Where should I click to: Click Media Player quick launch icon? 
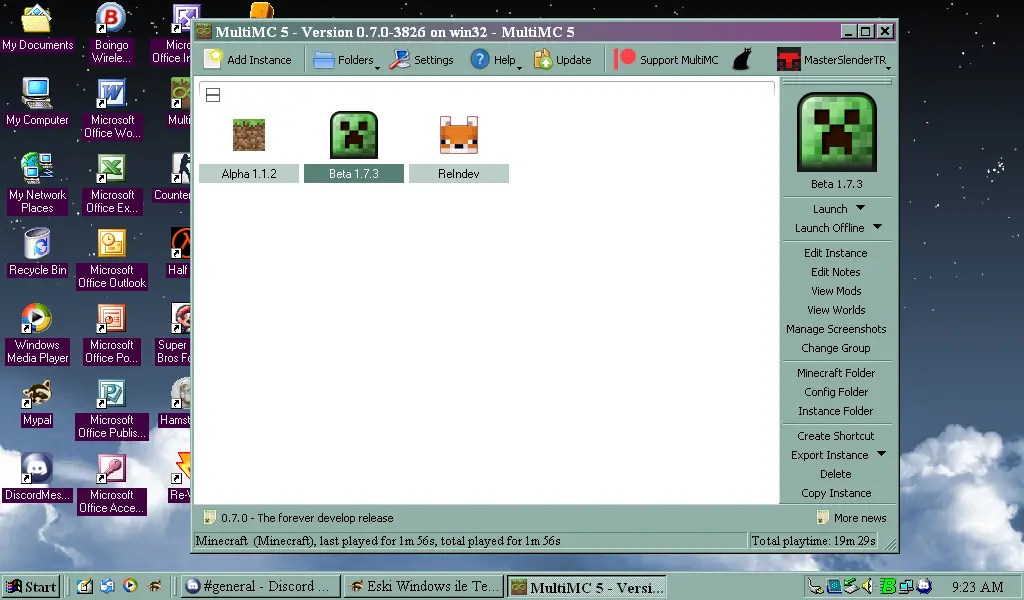(x=130, y=586)
